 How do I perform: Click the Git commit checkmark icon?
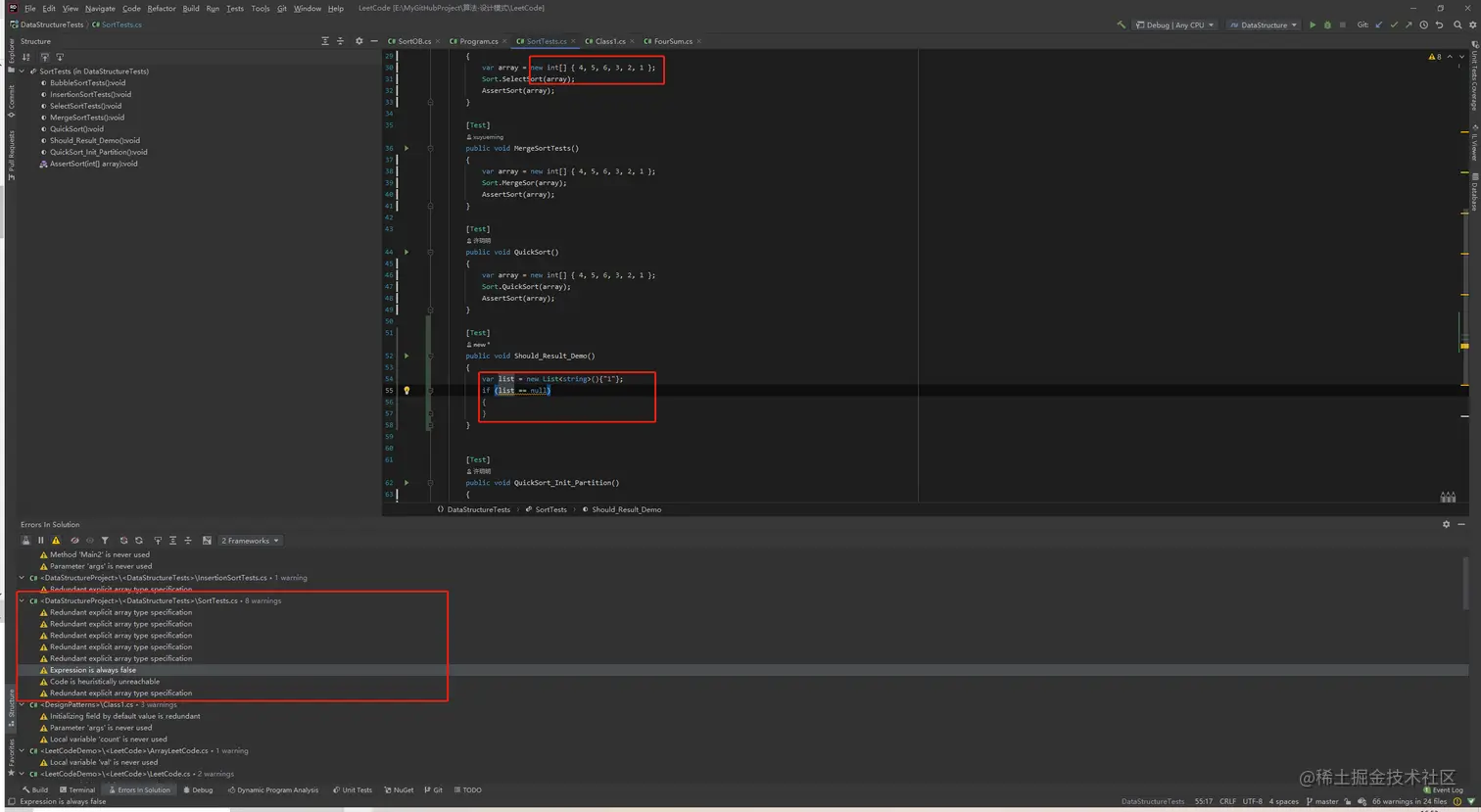pyautogui.click(x=1394, y=25)
